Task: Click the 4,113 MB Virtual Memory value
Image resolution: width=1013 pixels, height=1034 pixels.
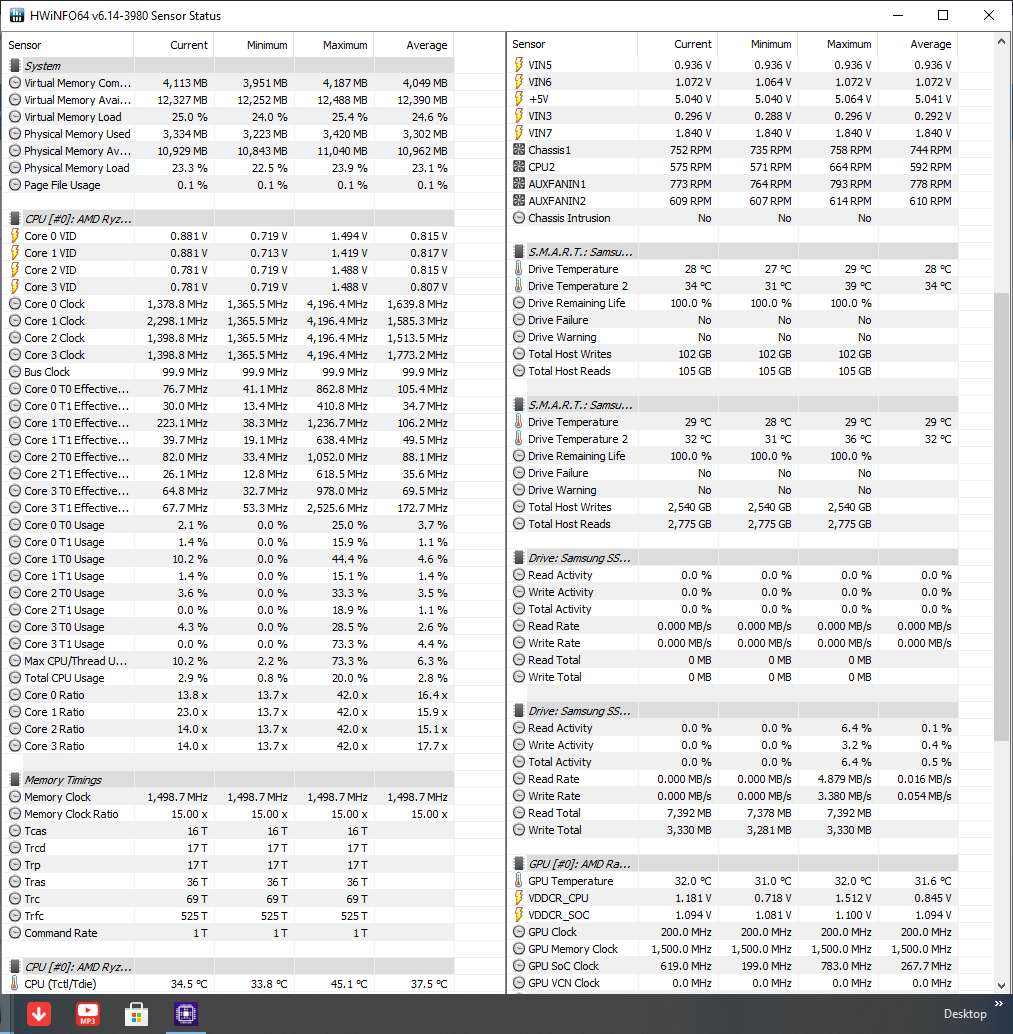Action: point(185,83)
